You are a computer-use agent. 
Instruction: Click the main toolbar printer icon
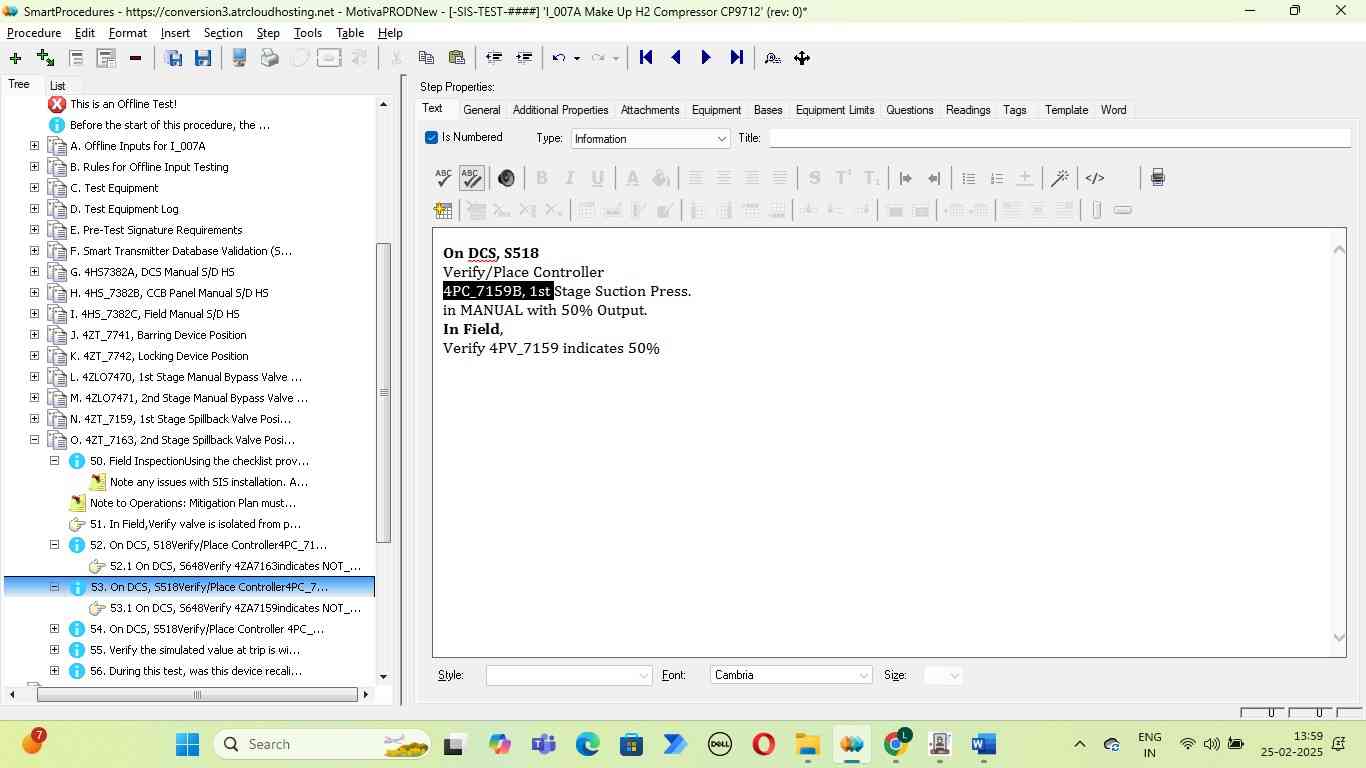tap(269, 58)
